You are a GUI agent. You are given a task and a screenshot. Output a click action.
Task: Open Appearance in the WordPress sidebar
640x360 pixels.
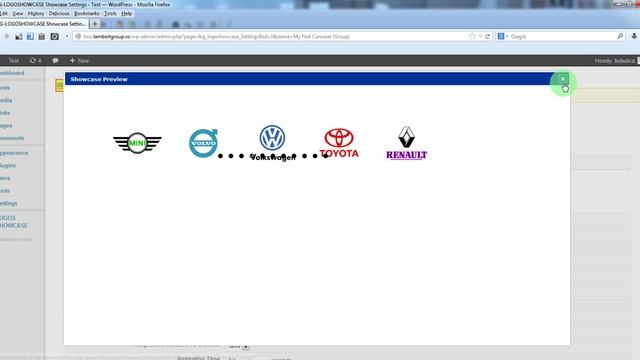click(14, 153)
